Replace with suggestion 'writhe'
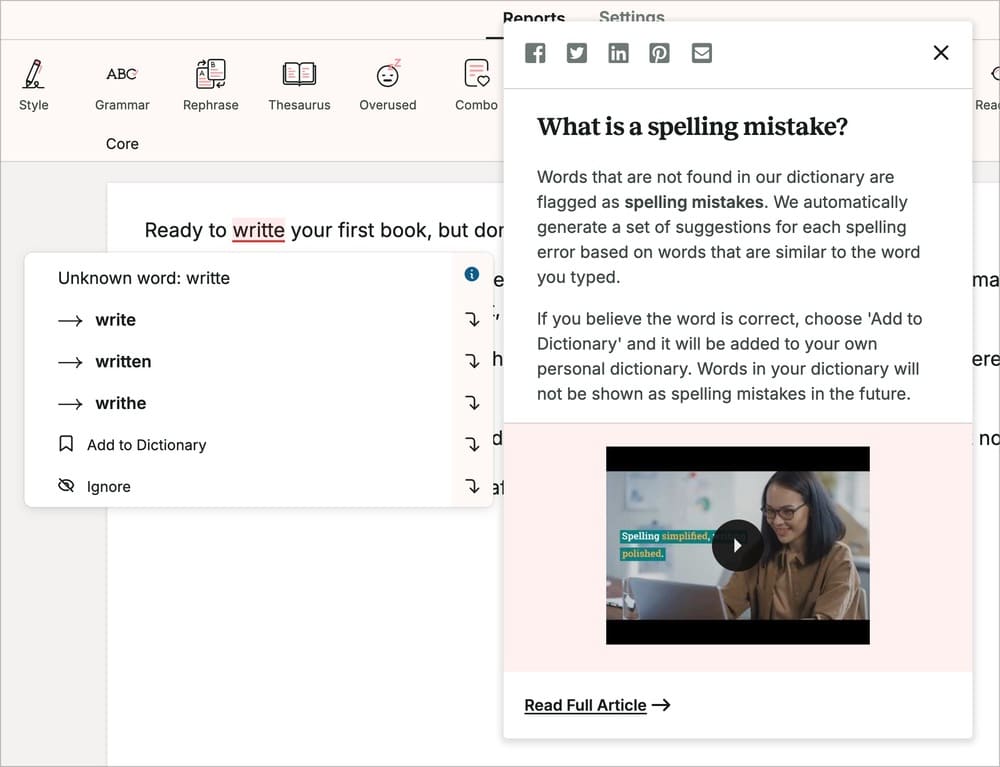This screenshot has height=767, width=1000. pos(121,403)
